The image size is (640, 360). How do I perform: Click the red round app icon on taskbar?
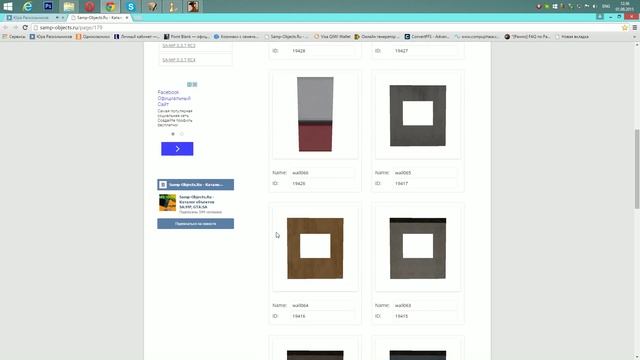[x=90, y=6]
